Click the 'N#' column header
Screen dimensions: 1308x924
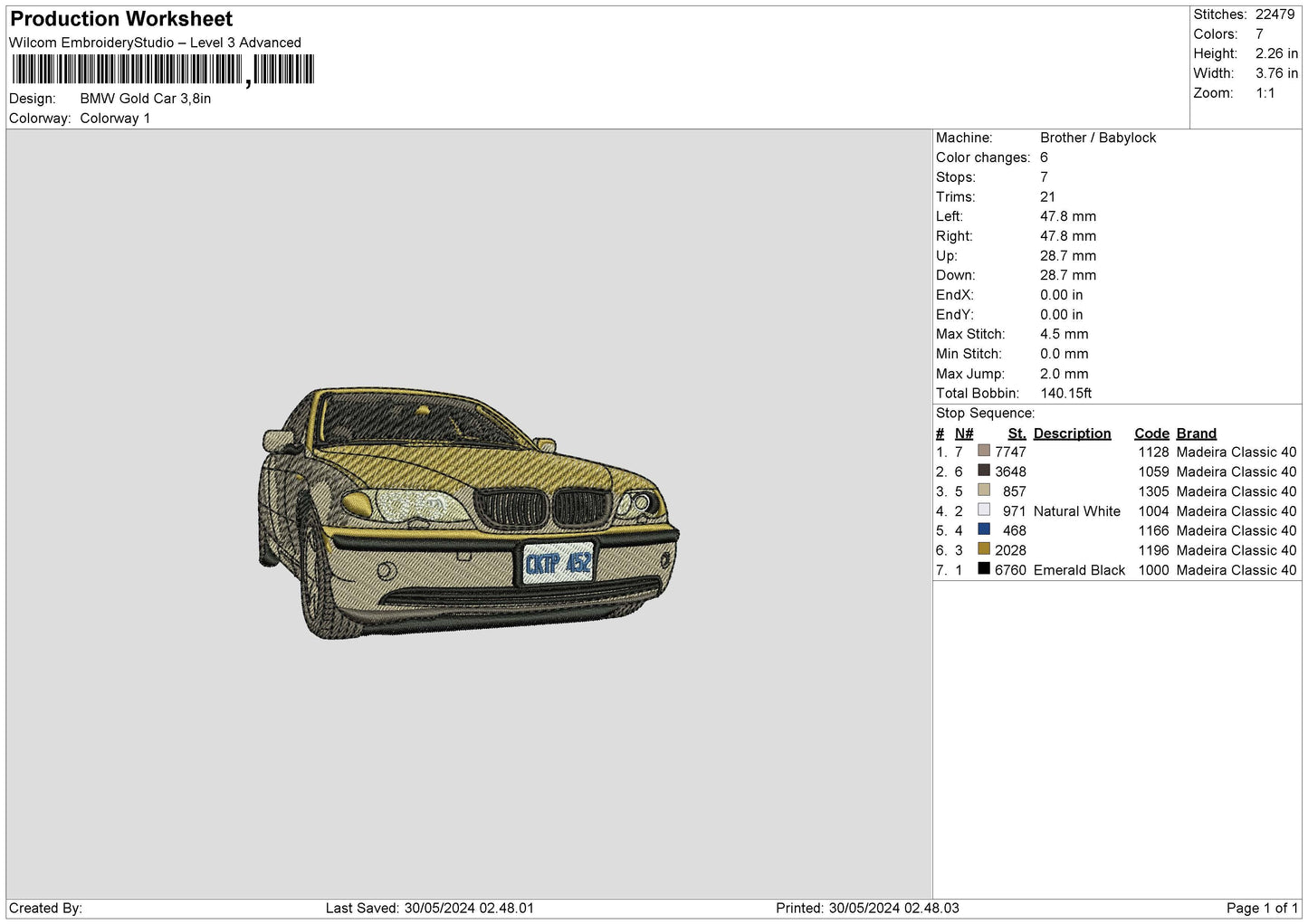964,433
